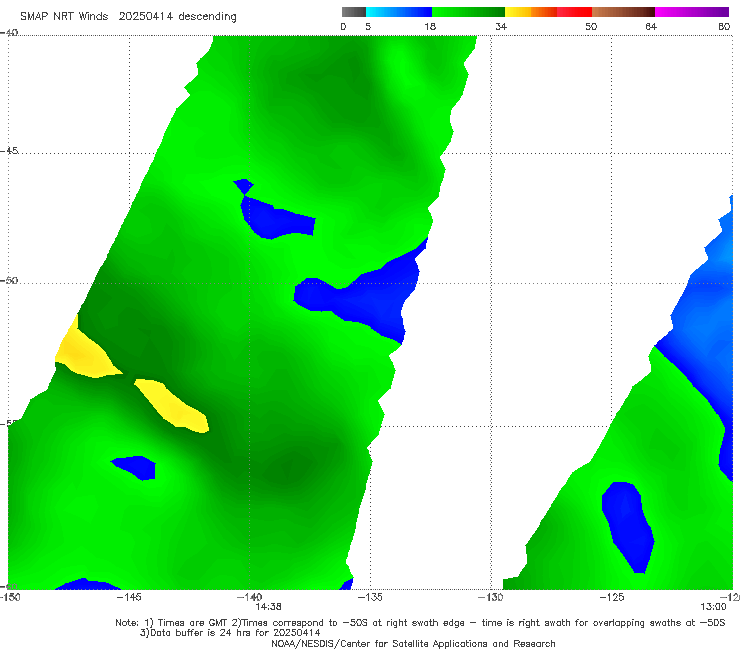Click the '20250414 descending' date text in title

click(x=177, y=17)
